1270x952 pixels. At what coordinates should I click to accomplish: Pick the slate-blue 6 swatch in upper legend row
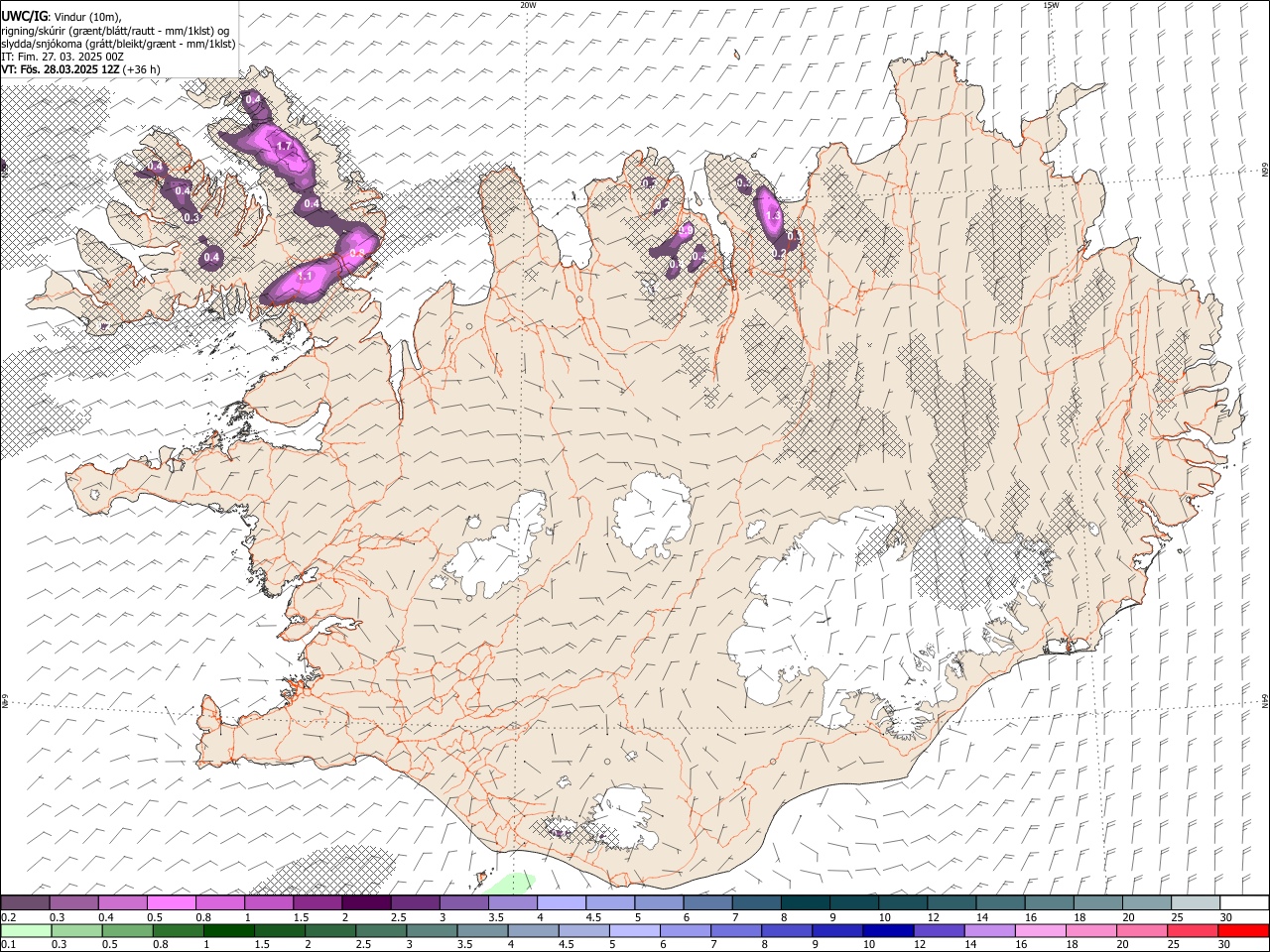pyautogui.click(x=706, y=902)
